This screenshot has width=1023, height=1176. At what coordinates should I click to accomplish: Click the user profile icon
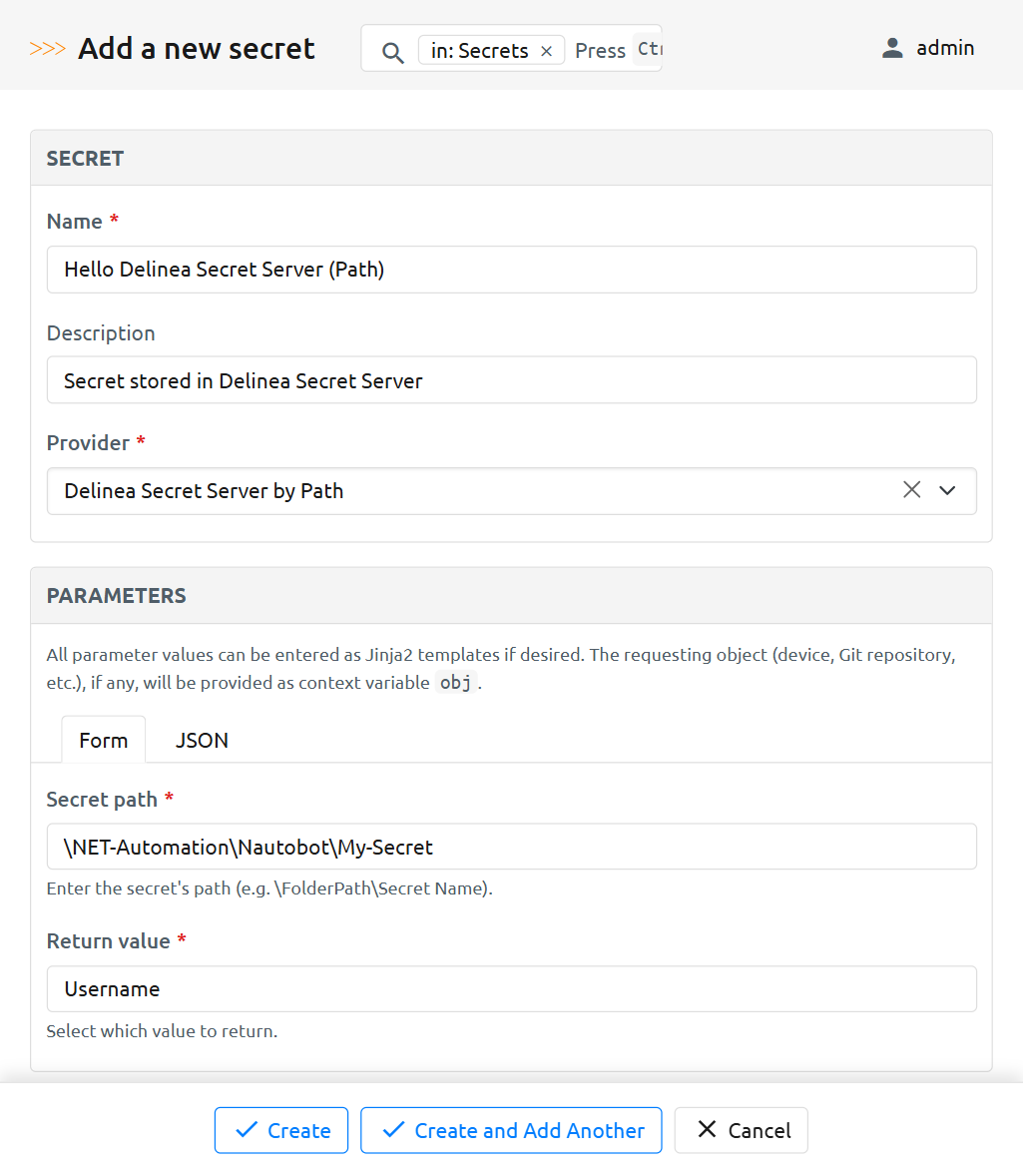point(892,48)
